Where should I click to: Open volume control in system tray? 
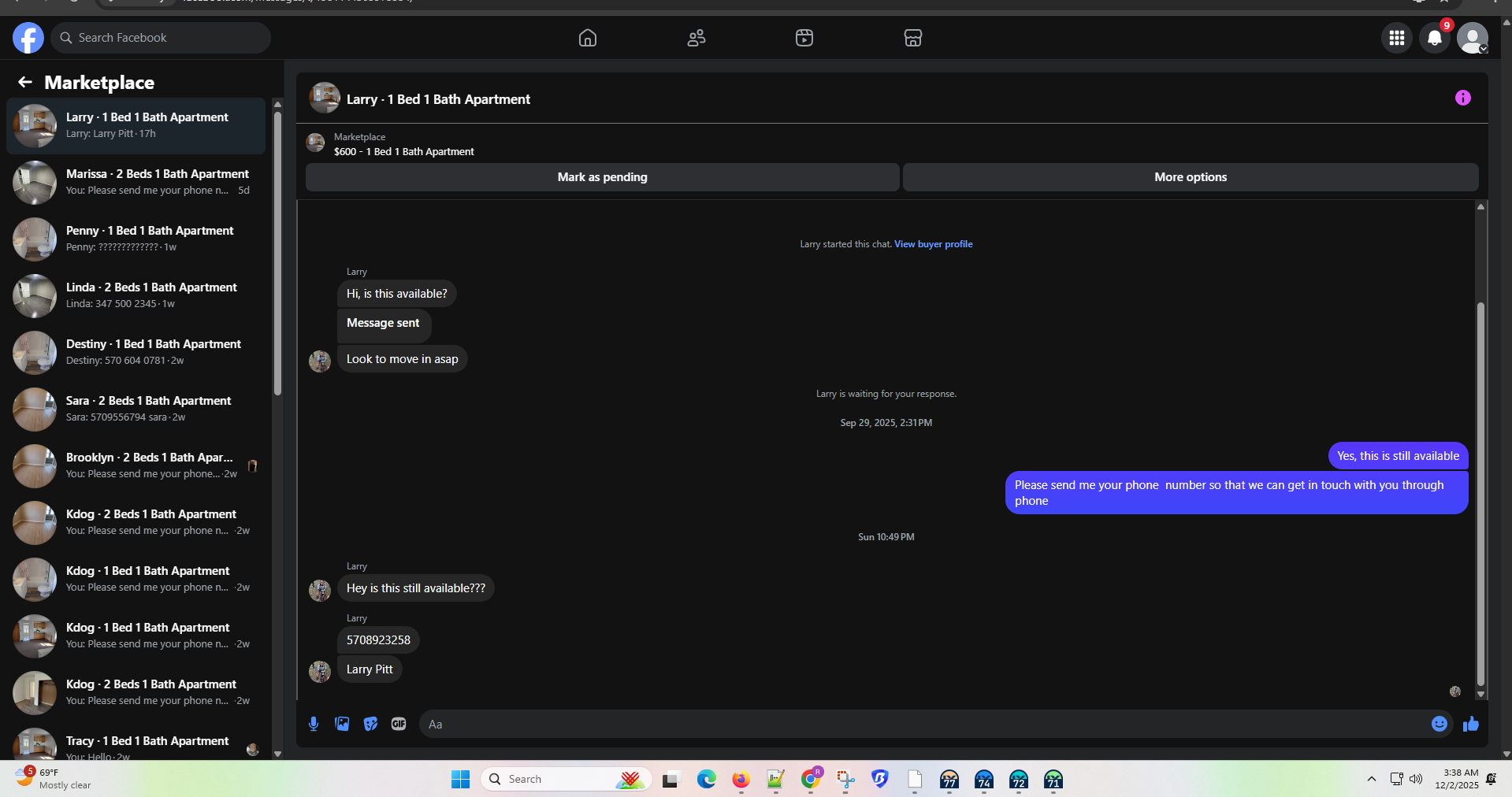pos(1416,779)
